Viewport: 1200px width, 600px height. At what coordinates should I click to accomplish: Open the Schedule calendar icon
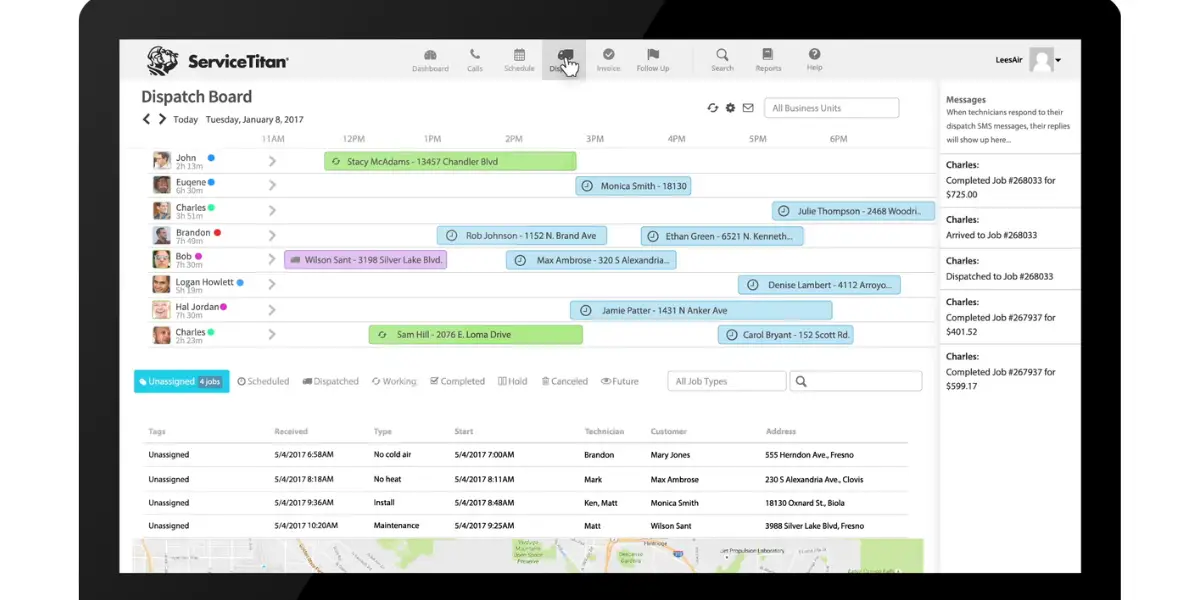519,60
